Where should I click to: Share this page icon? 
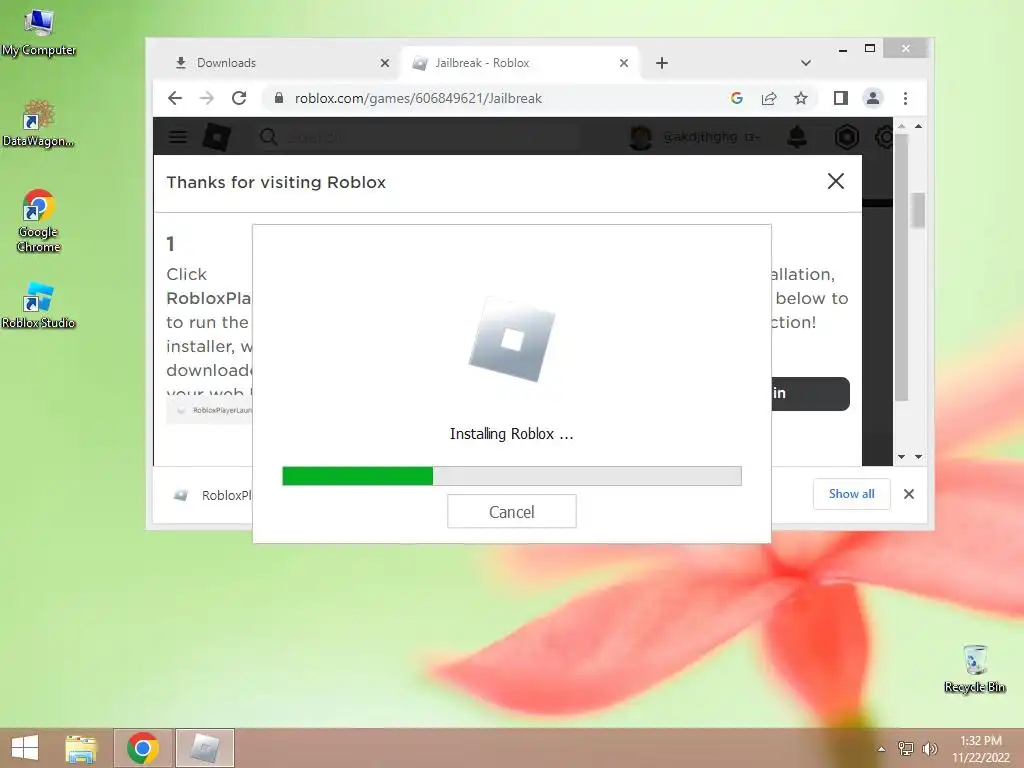tap(769, 98)
